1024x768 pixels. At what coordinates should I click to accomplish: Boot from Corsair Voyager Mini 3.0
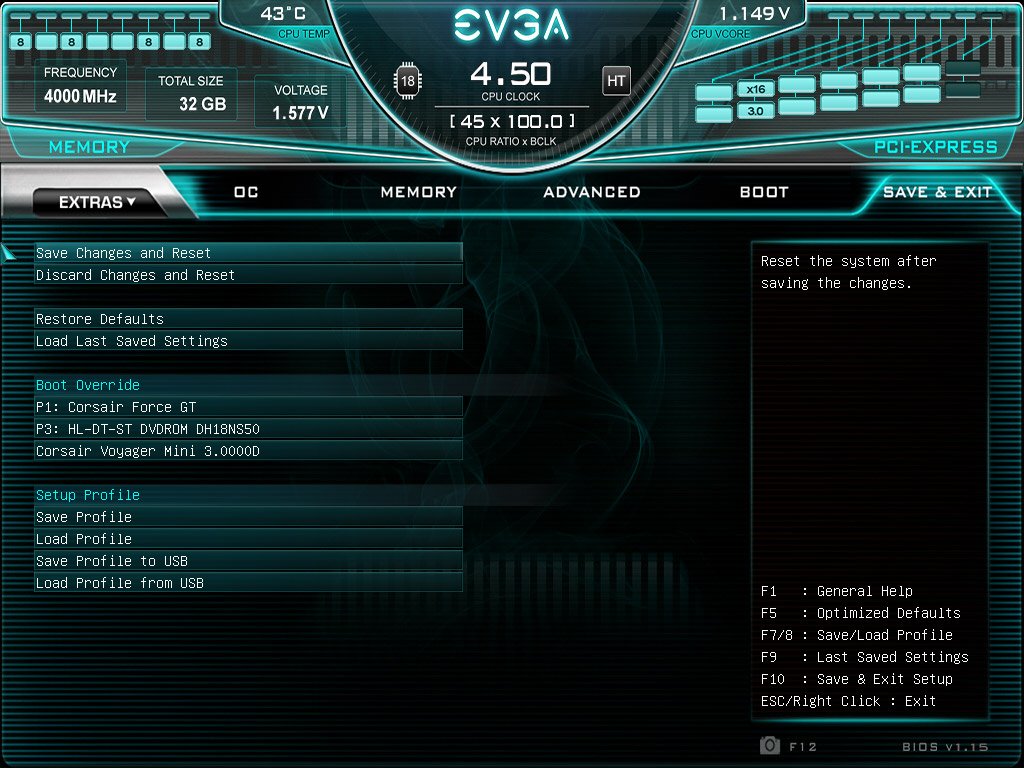click(248, 451)
